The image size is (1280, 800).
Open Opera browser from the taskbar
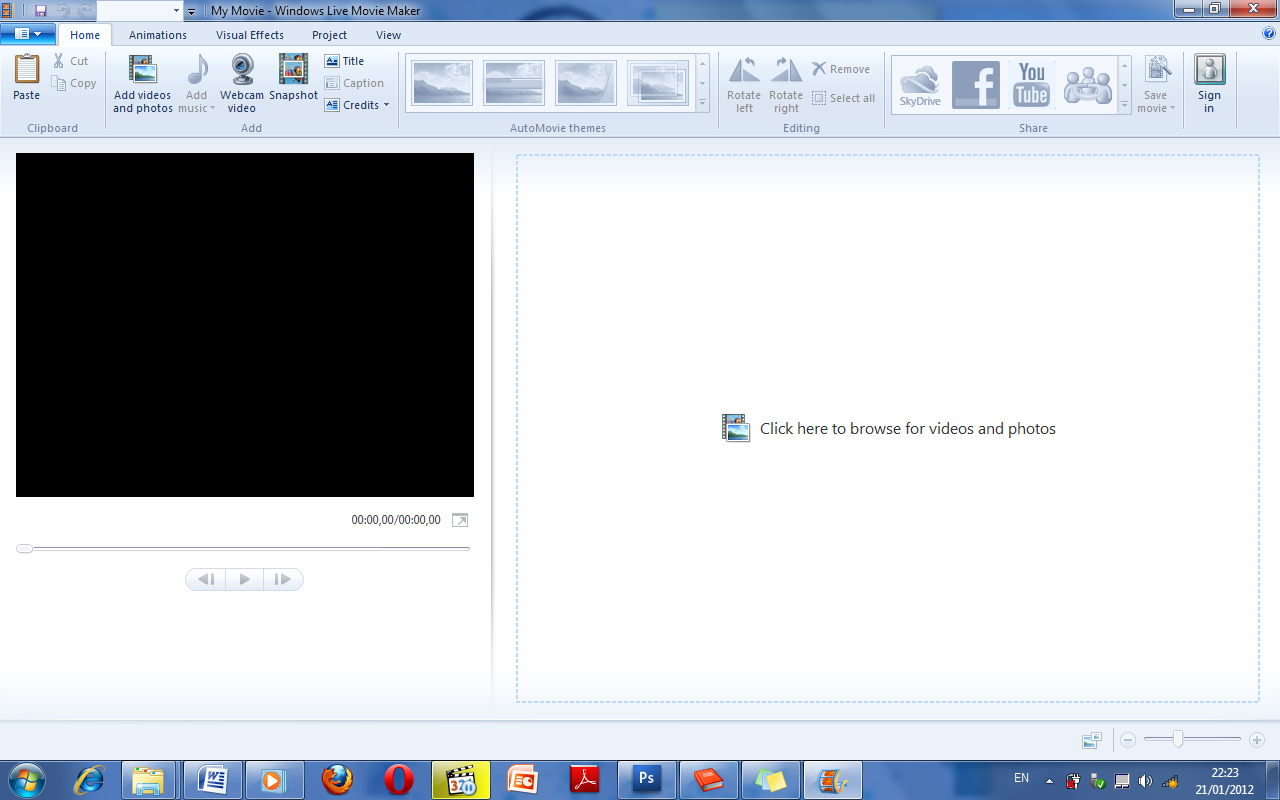[x=399, y=779]
